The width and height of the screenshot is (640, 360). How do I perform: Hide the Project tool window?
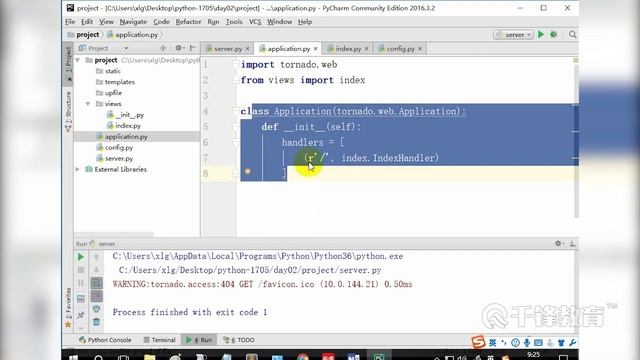coord(193,48)
